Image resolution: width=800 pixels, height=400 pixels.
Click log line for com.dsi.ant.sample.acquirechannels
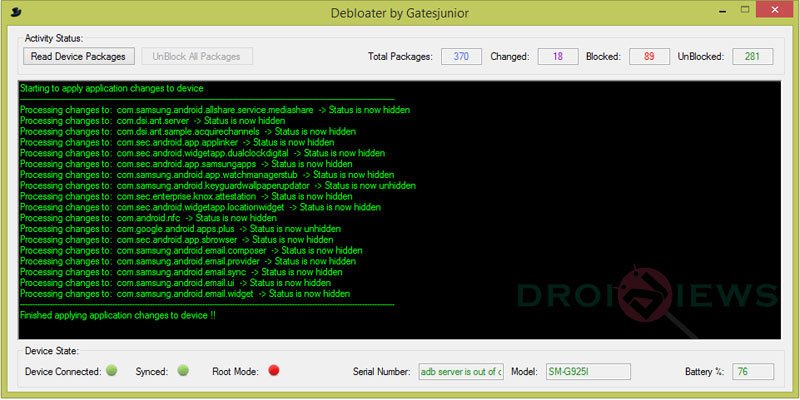[188, 132]
